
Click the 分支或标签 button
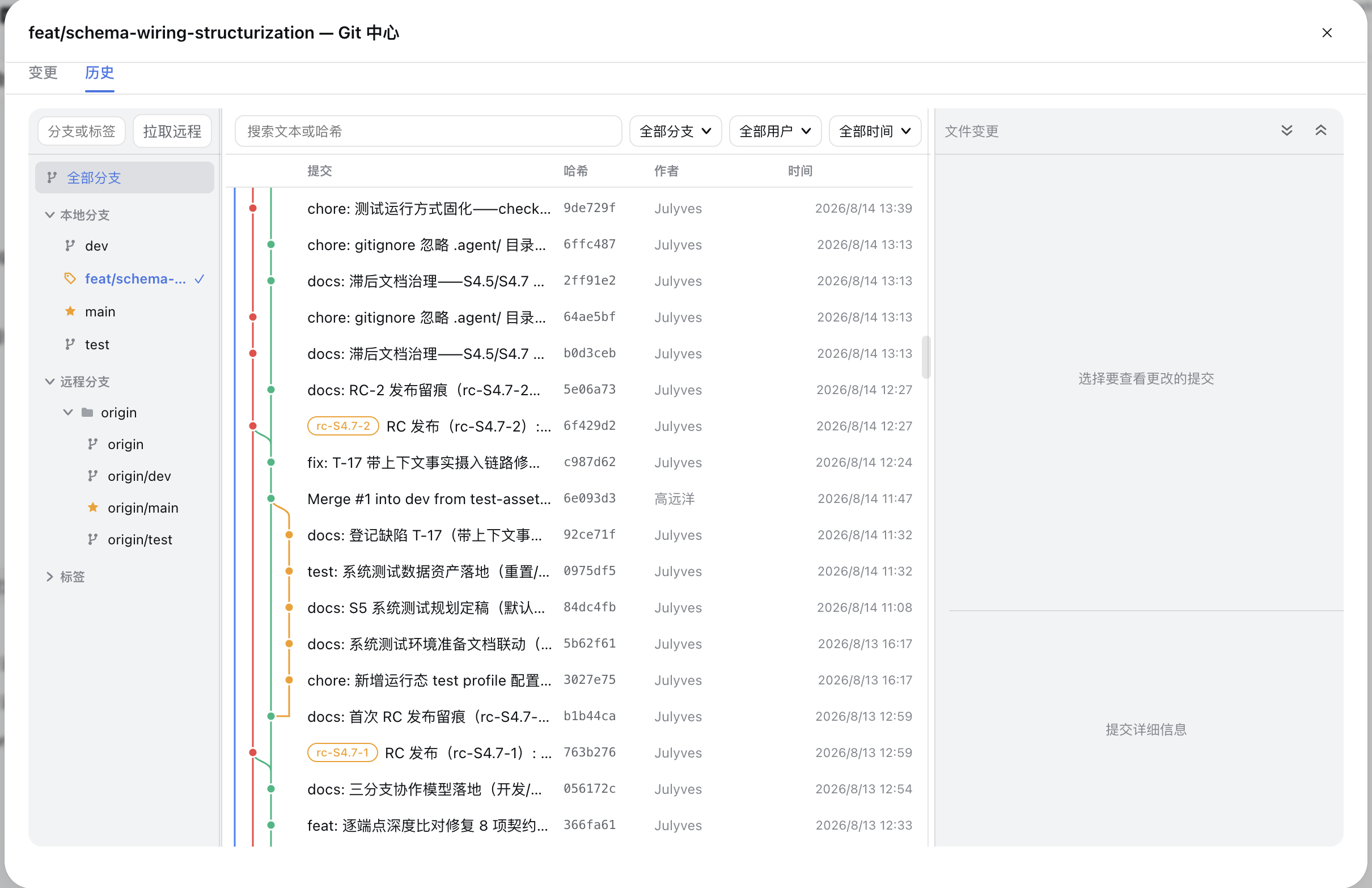(81, 132)
